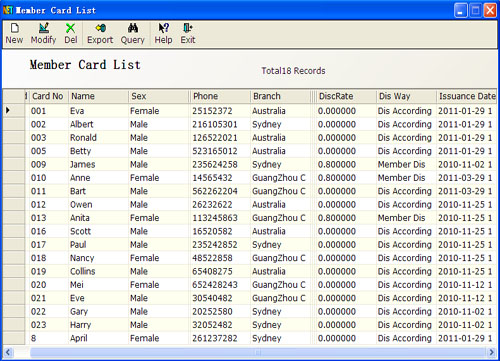
Task: Sort by the Card No column header
Action: [x=48, y=96]
